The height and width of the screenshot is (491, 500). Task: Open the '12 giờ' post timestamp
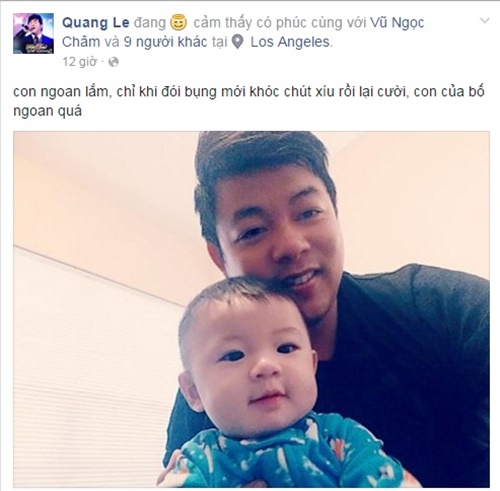80,62
